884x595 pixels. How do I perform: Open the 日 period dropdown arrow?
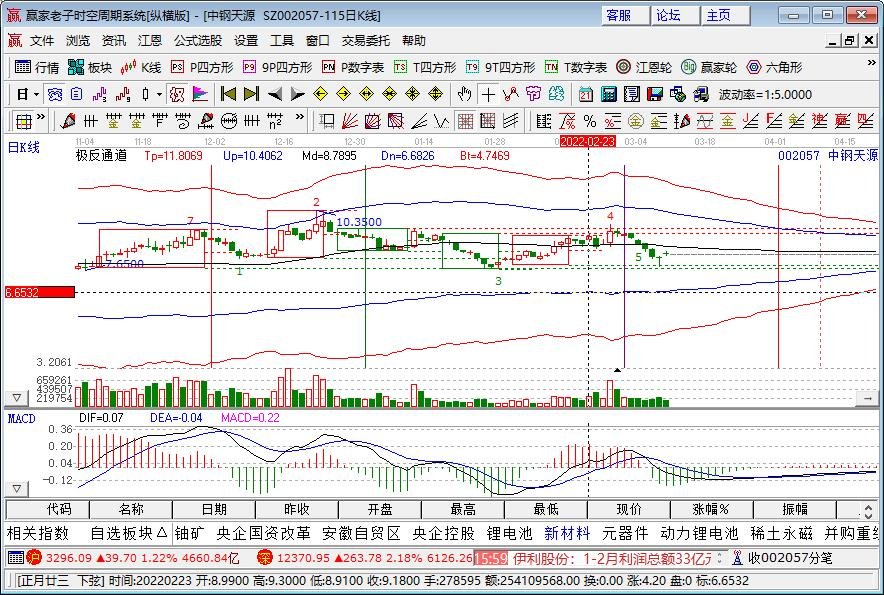(36, 94)
